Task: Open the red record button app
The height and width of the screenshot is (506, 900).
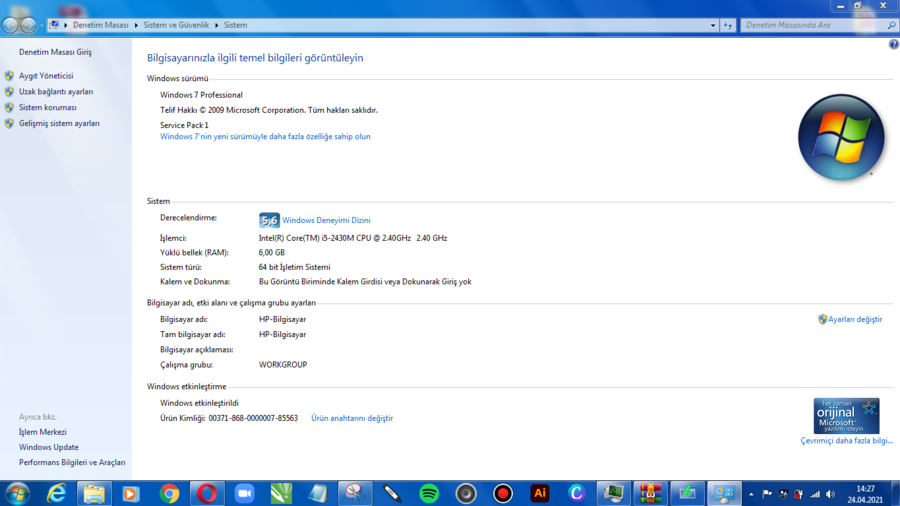Action: [x=503, y=493]
